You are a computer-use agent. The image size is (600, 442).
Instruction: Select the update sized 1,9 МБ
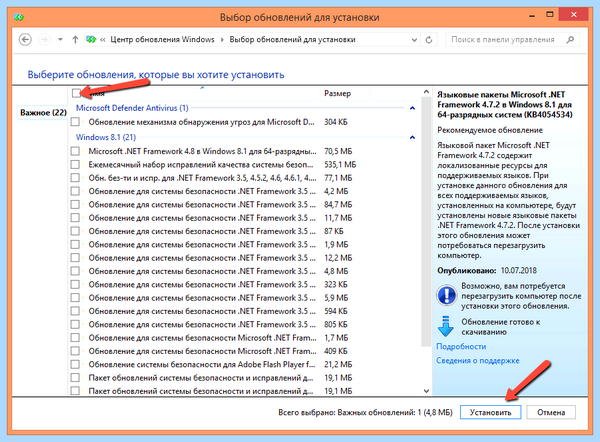coord(75,245)
